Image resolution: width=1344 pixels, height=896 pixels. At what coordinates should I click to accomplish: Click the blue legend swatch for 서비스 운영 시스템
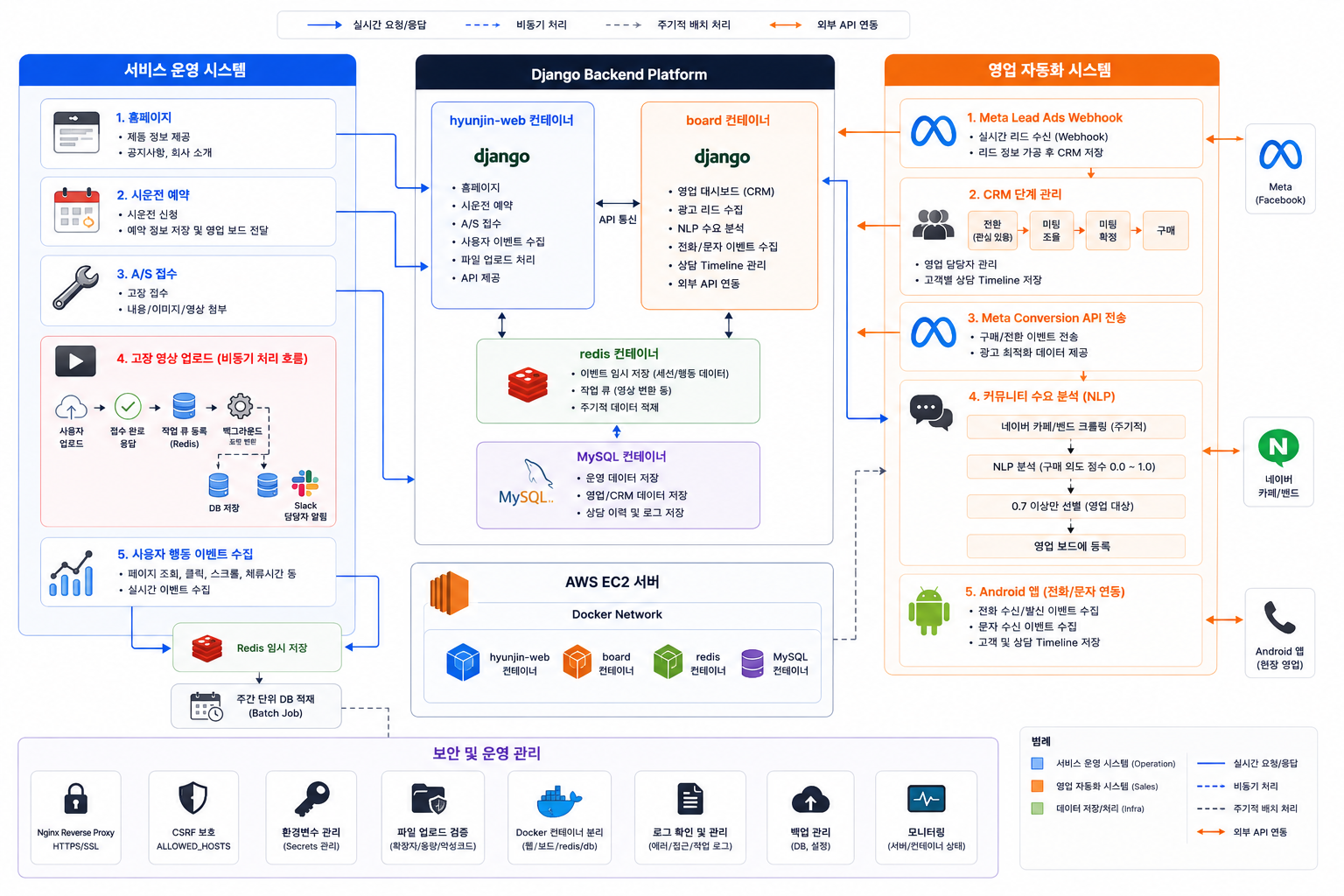(1038, 763)
